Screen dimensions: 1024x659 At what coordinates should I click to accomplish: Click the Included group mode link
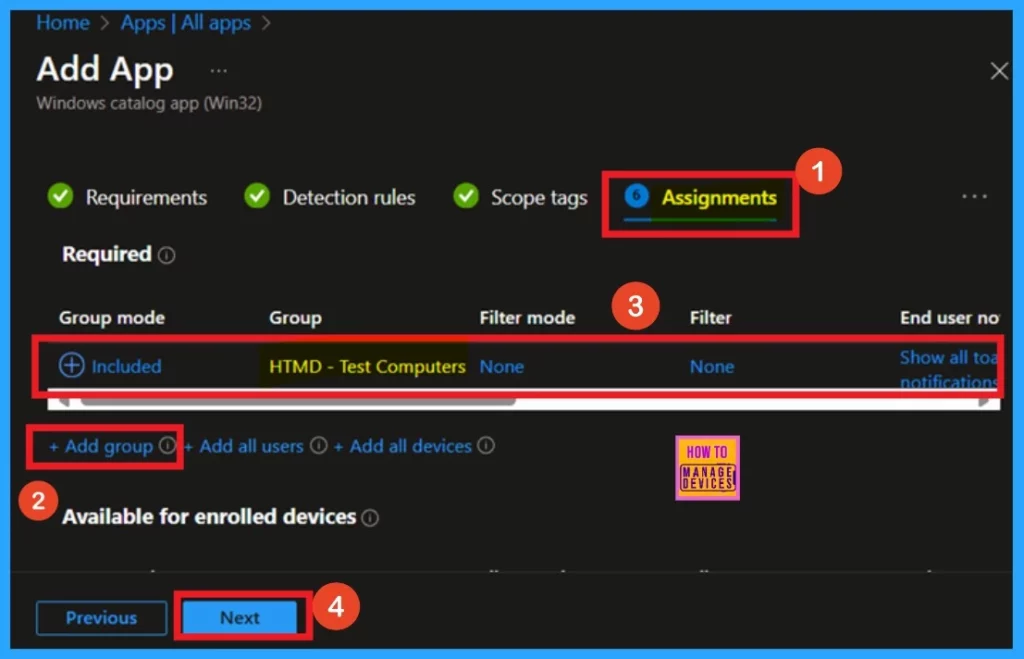[126, 366]
